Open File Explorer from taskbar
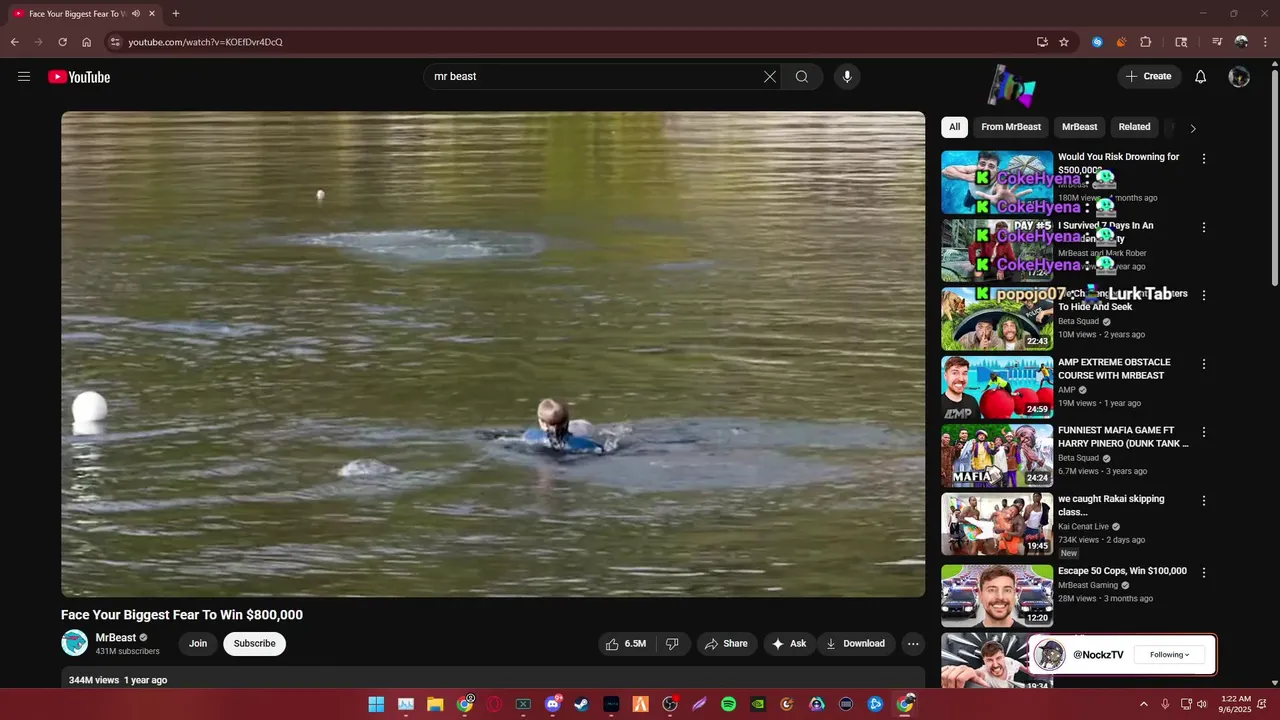 (x=435, y=704)
